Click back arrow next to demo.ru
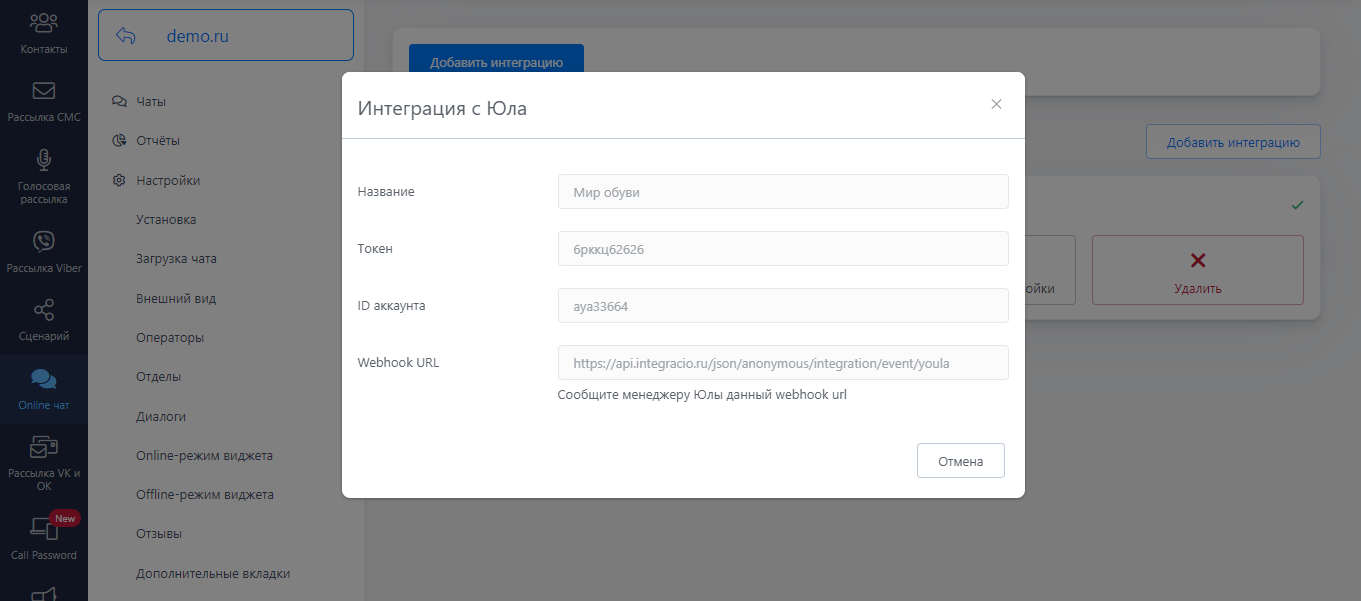 pyautogui.click(x=125, y=36)
